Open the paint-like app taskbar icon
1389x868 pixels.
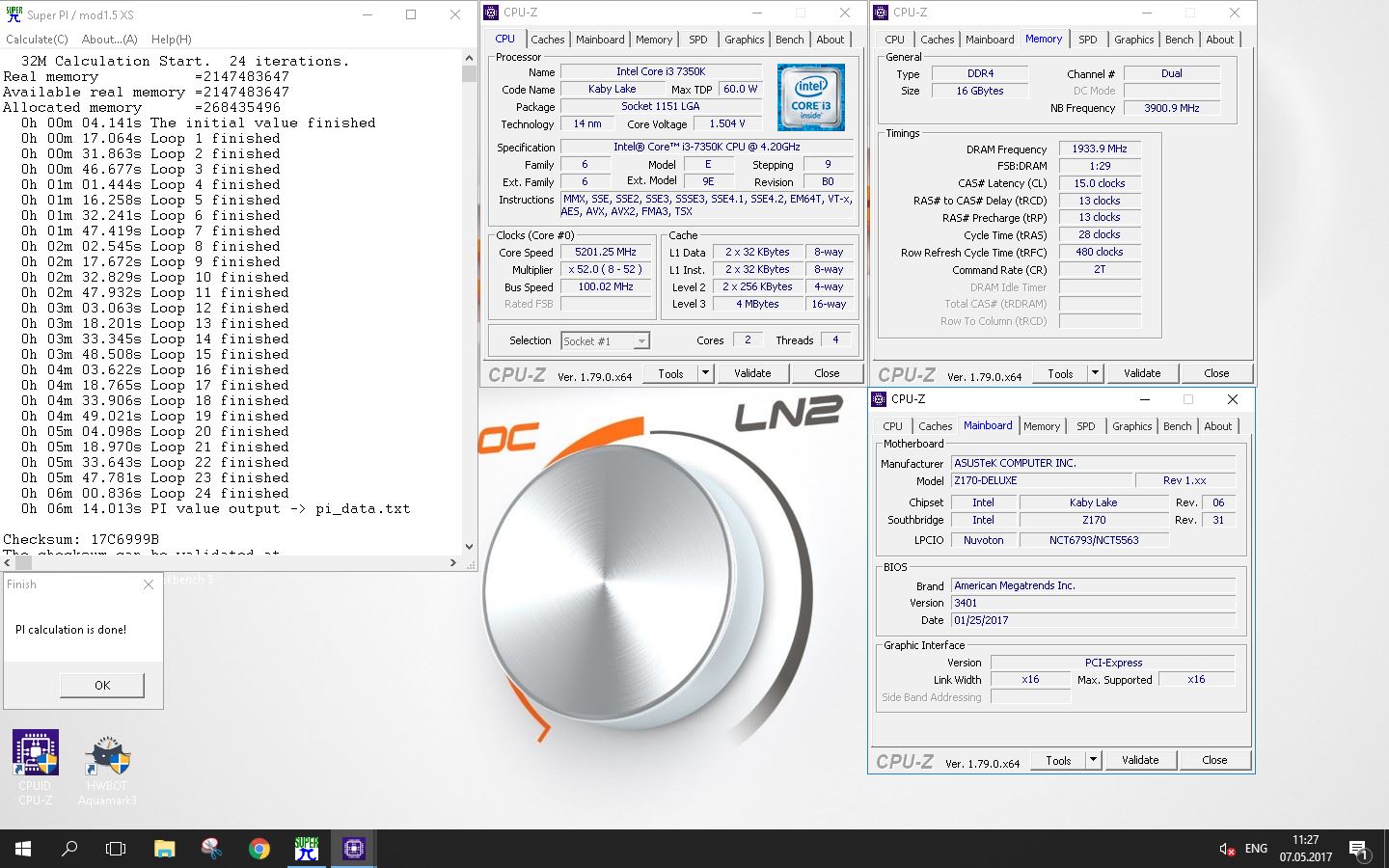click(x=211, y=849)
